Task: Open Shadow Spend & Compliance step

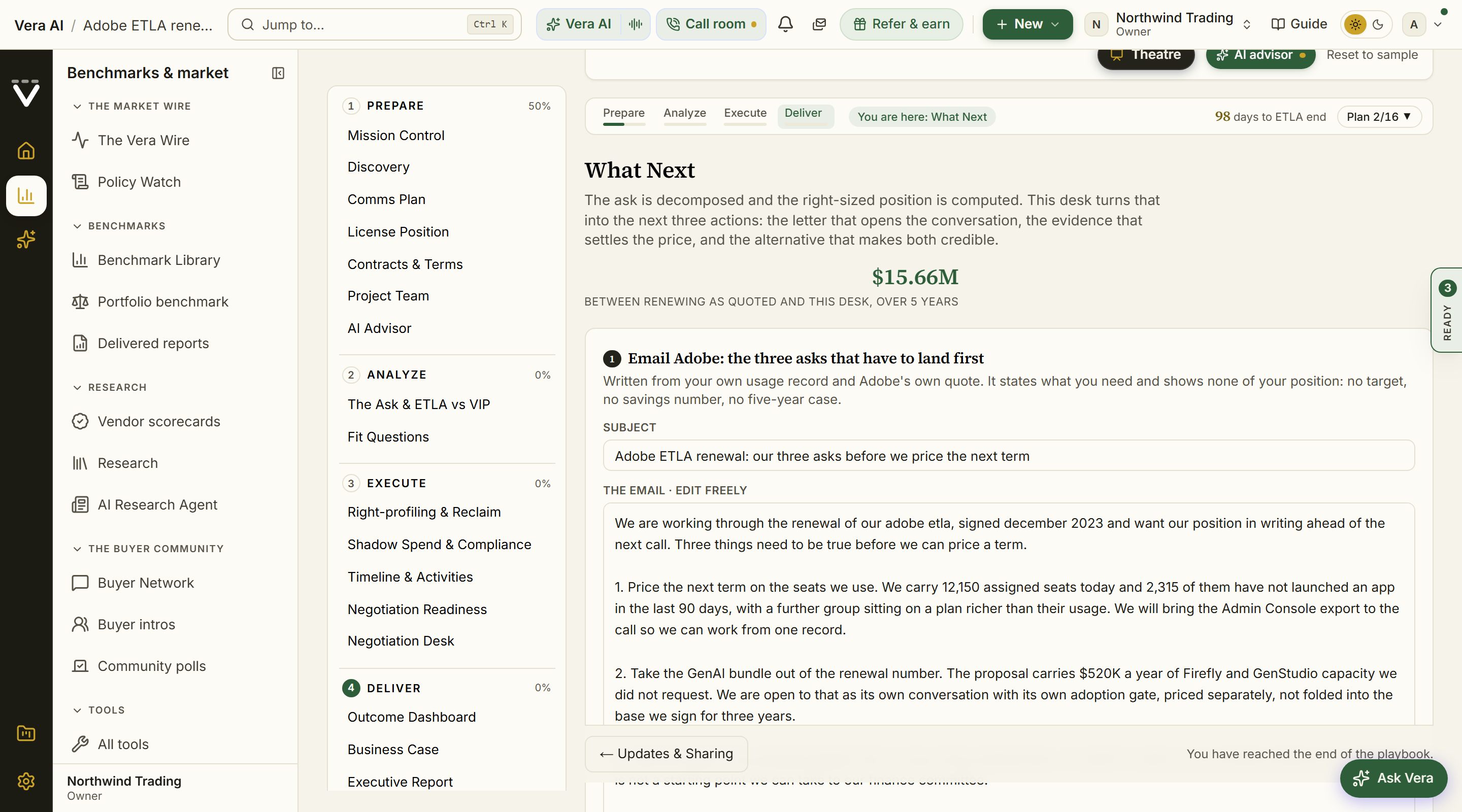Action: [x=439, y=544]
